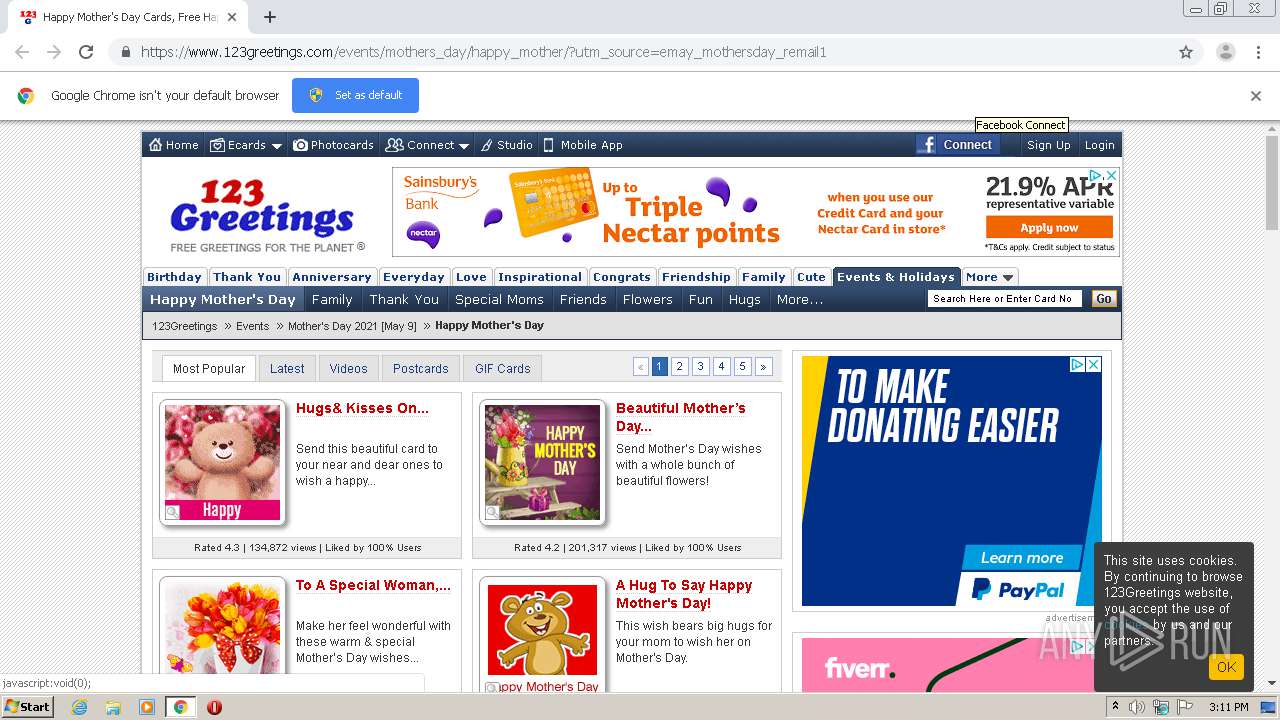The width and height of the screenshot is (1280, 720).
Task: Click the Hugs& Kisses On... title link
Action: pos(362,408)
